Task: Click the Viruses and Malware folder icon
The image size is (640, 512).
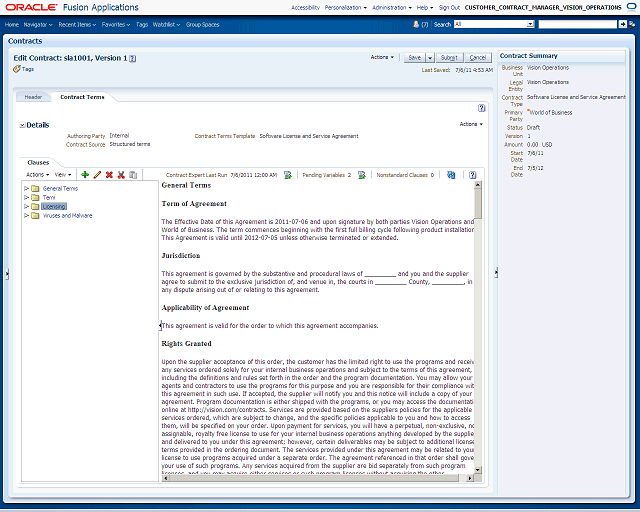Action: coord(36,215)
